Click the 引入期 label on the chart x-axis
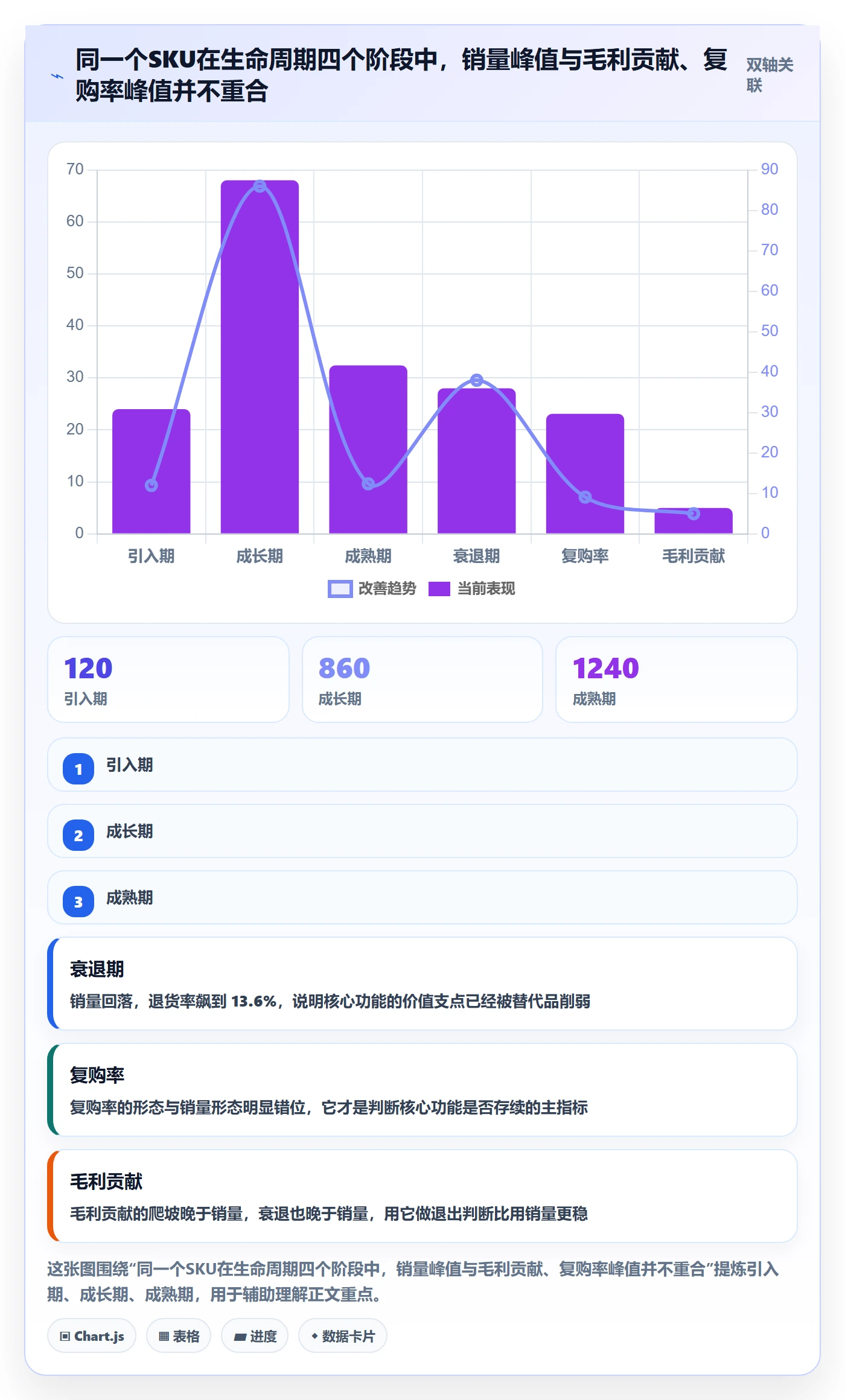This screenshot has width=845, height=1400. pyautogui.click(x=151, y=556)
